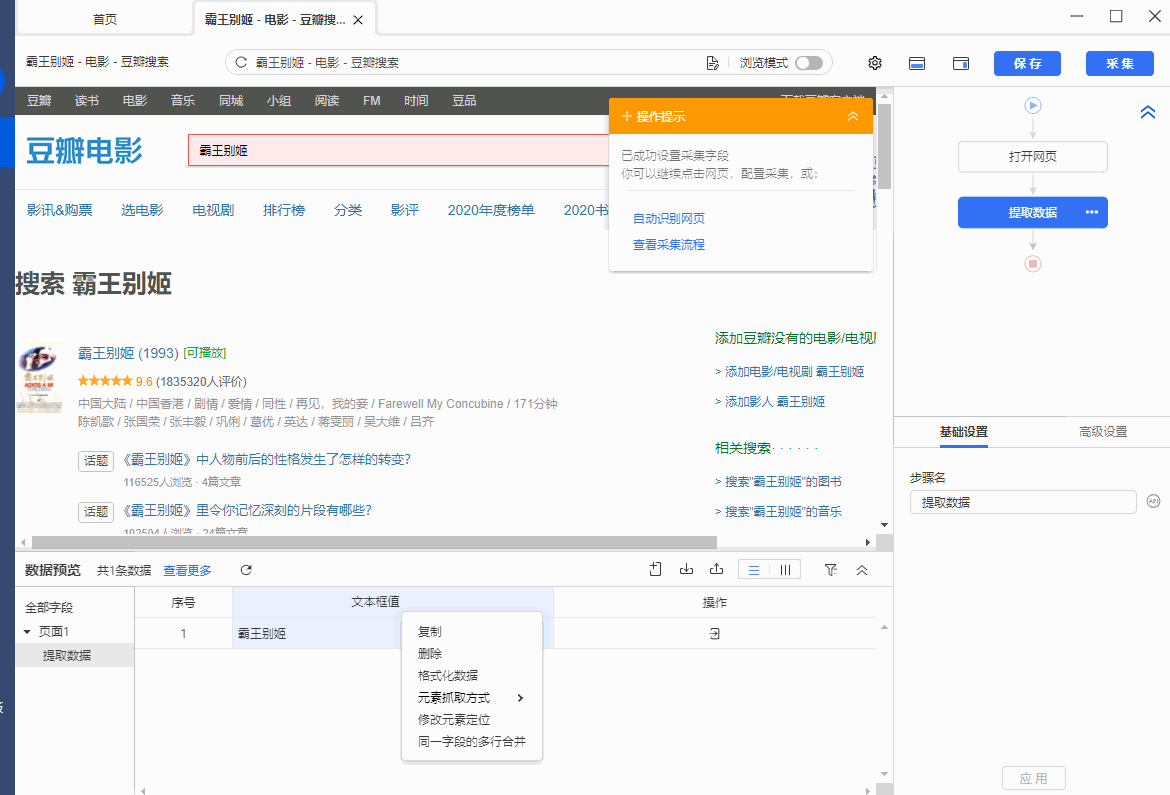Select 全部字段 in the field tree
This screenshot has height=795, width=1170.
[x=49, y=608]
